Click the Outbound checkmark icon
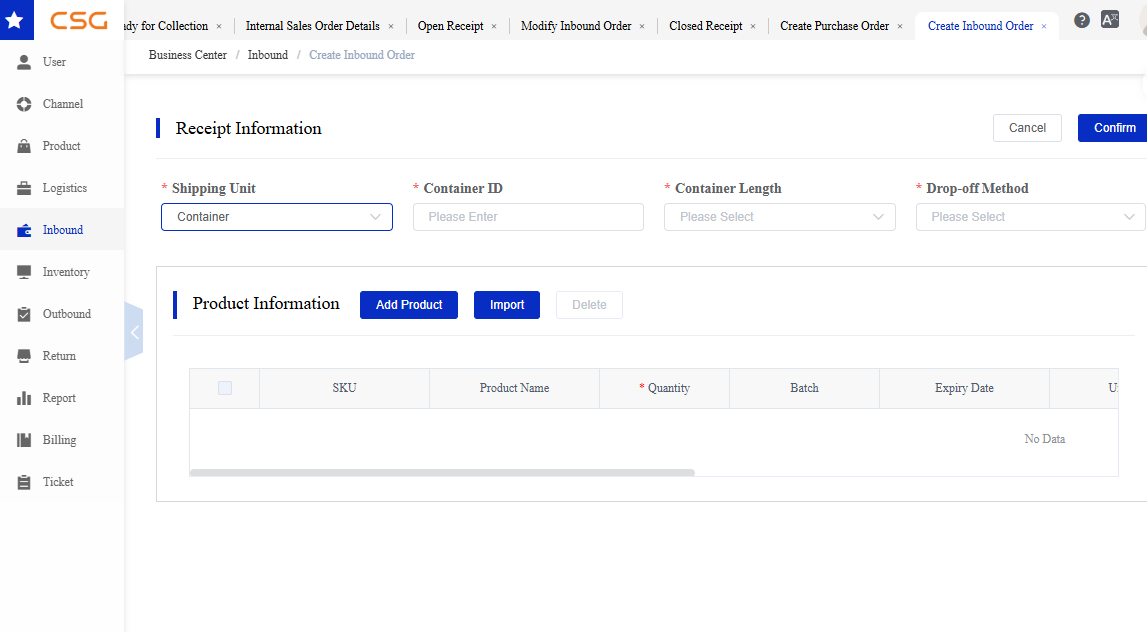1147x632 pixels. (x=24, y=315)
